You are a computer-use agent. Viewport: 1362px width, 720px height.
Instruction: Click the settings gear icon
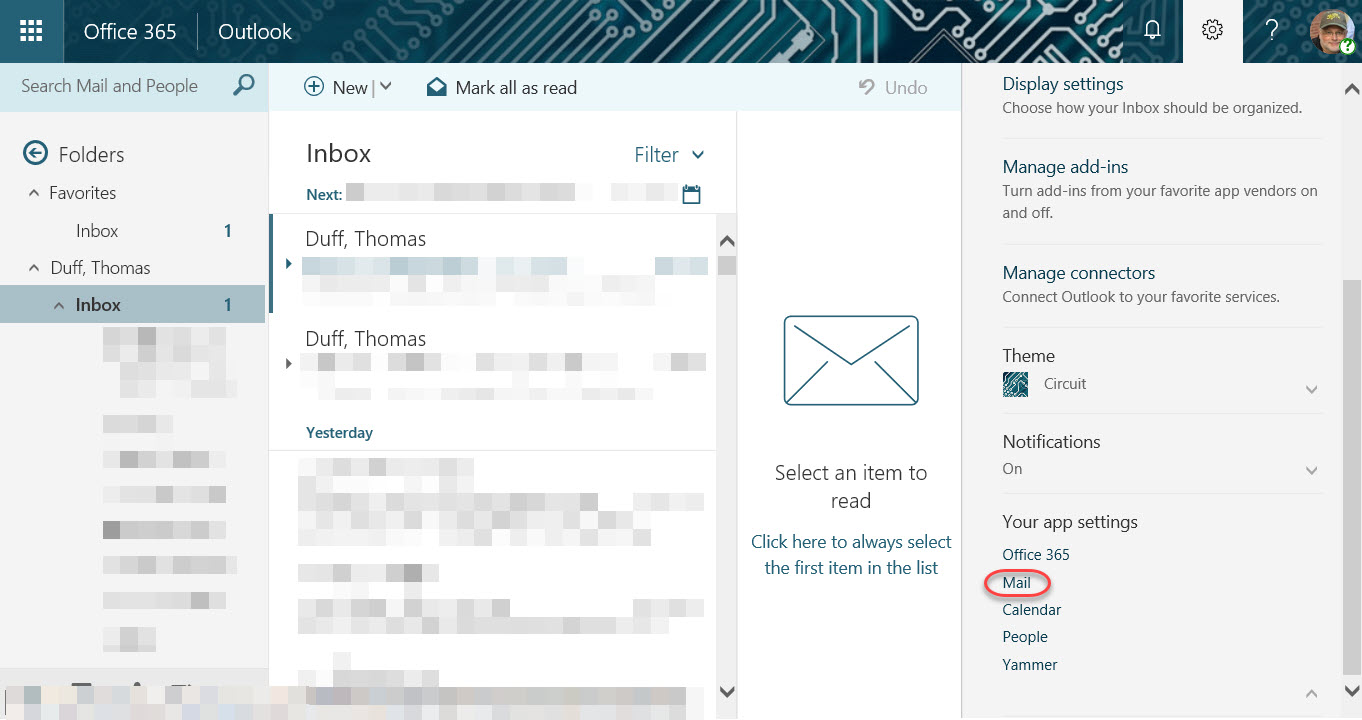coord(1212,31)
